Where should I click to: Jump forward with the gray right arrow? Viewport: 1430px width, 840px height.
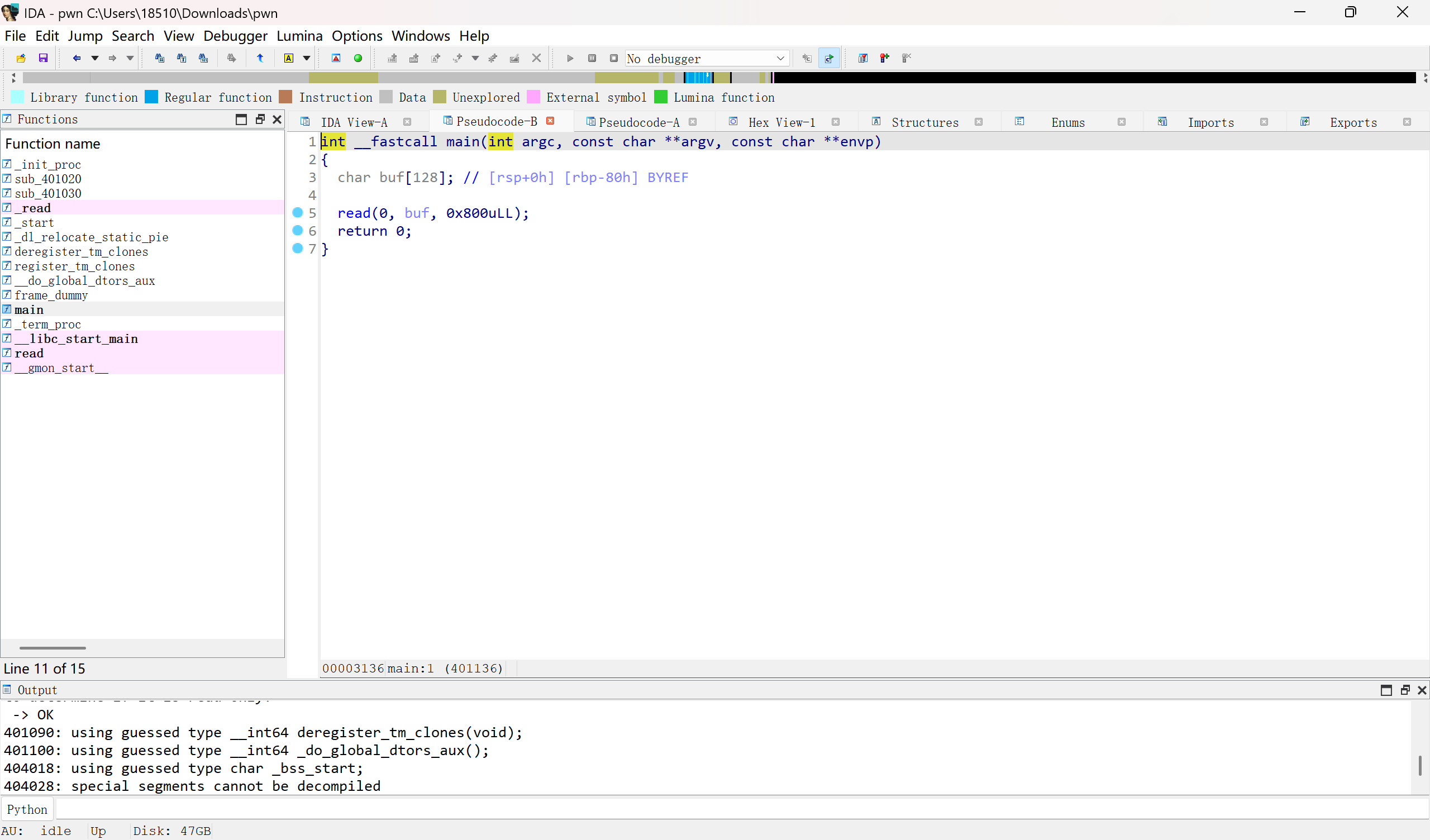[x=112, y=58]
